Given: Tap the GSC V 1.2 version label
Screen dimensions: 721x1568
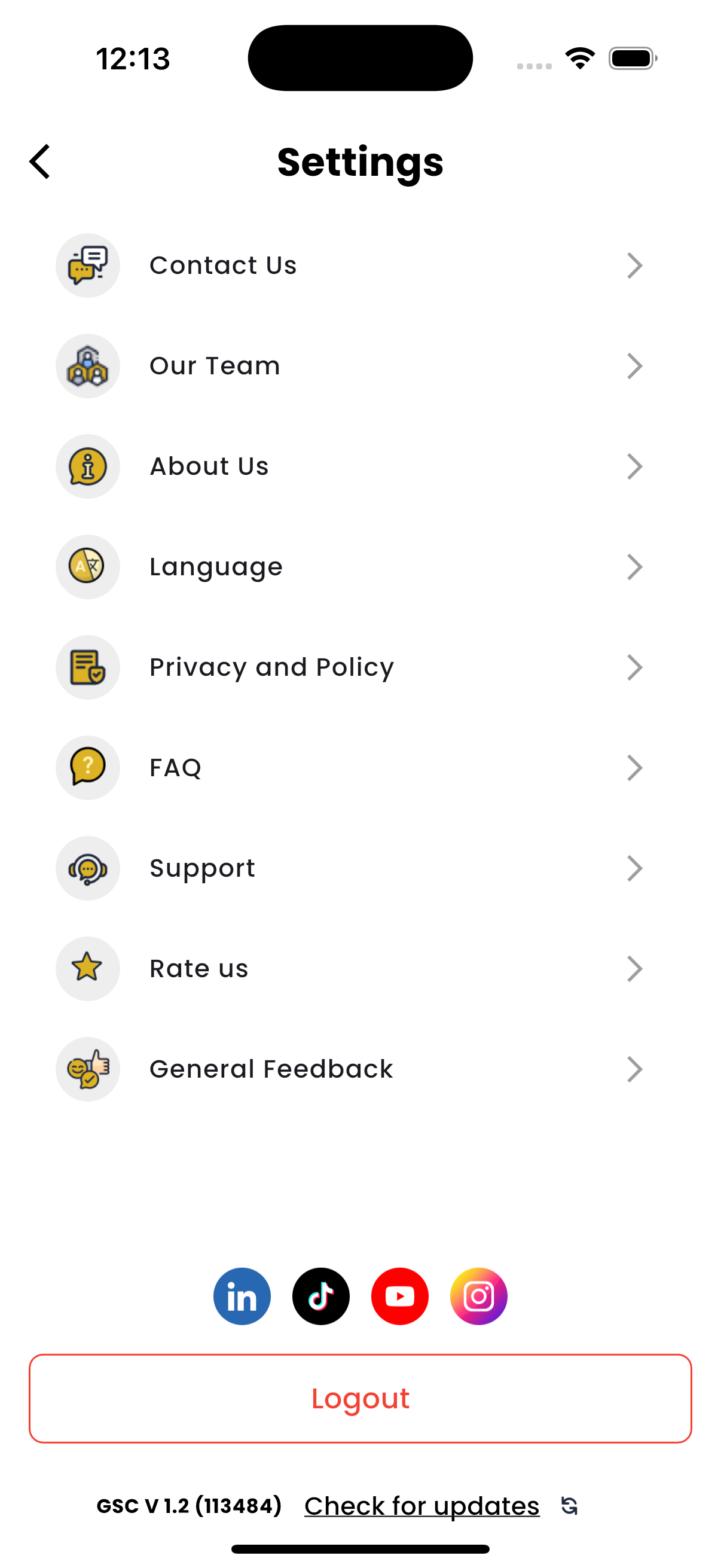Looking at the screenshot, I should coord(188,1505).
